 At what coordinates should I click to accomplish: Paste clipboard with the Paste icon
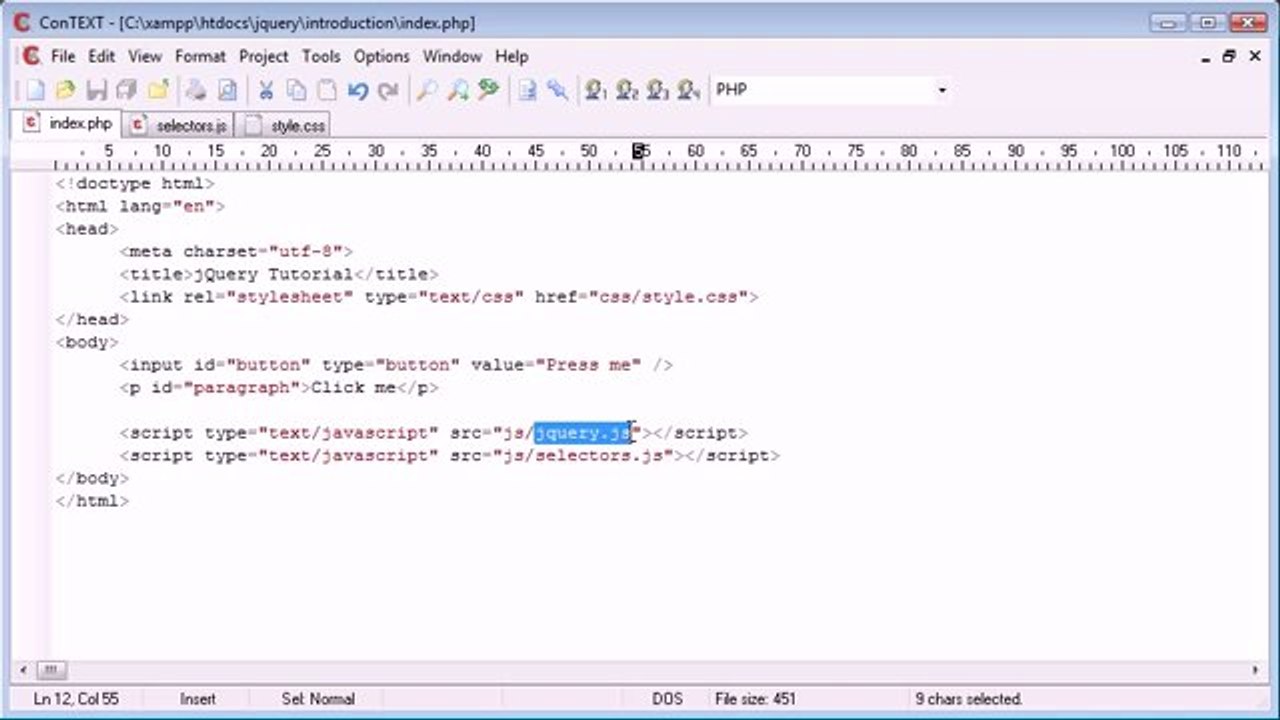tap(327, 90)
